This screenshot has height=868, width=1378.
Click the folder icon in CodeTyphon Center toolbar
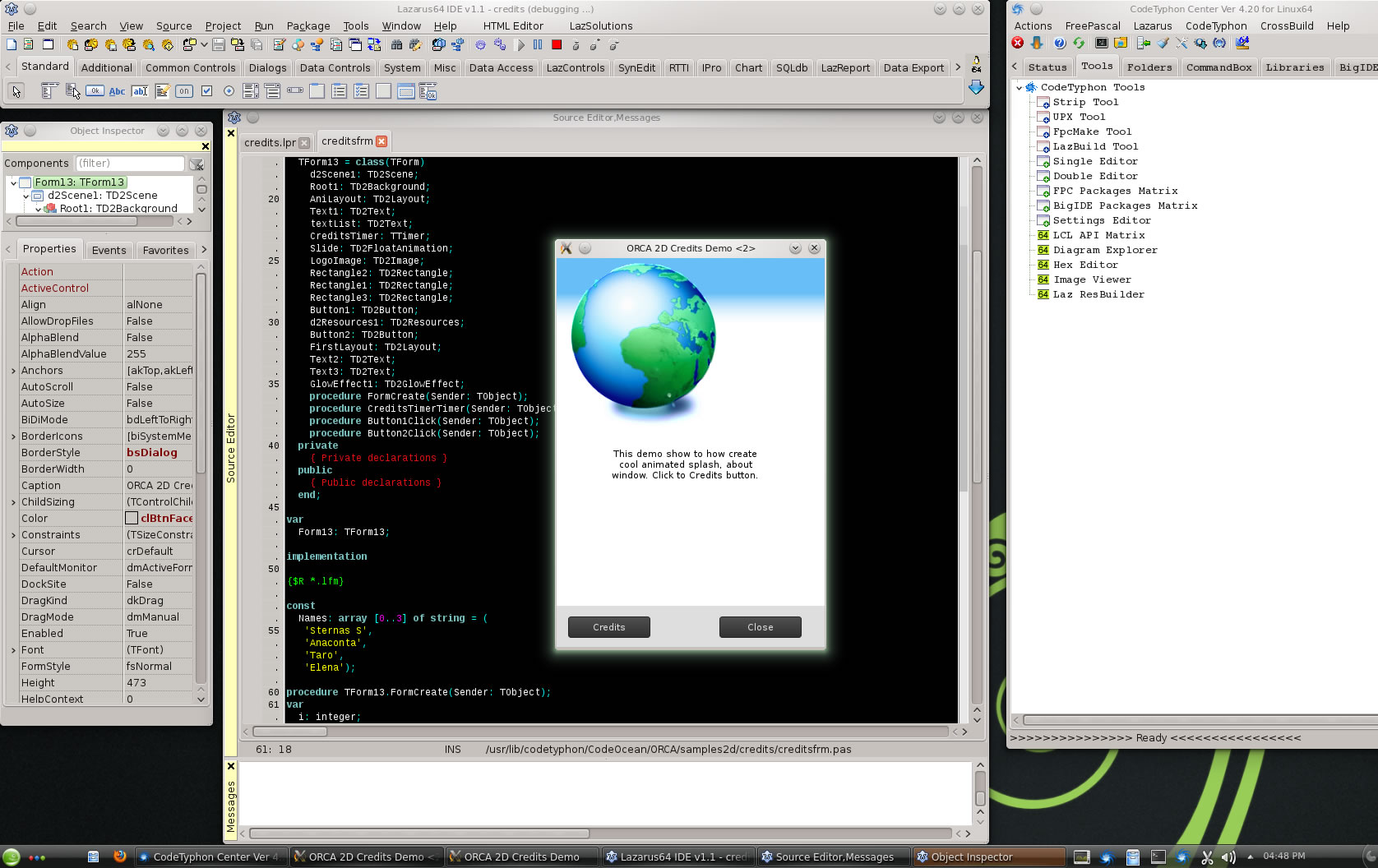(1121, 43)
